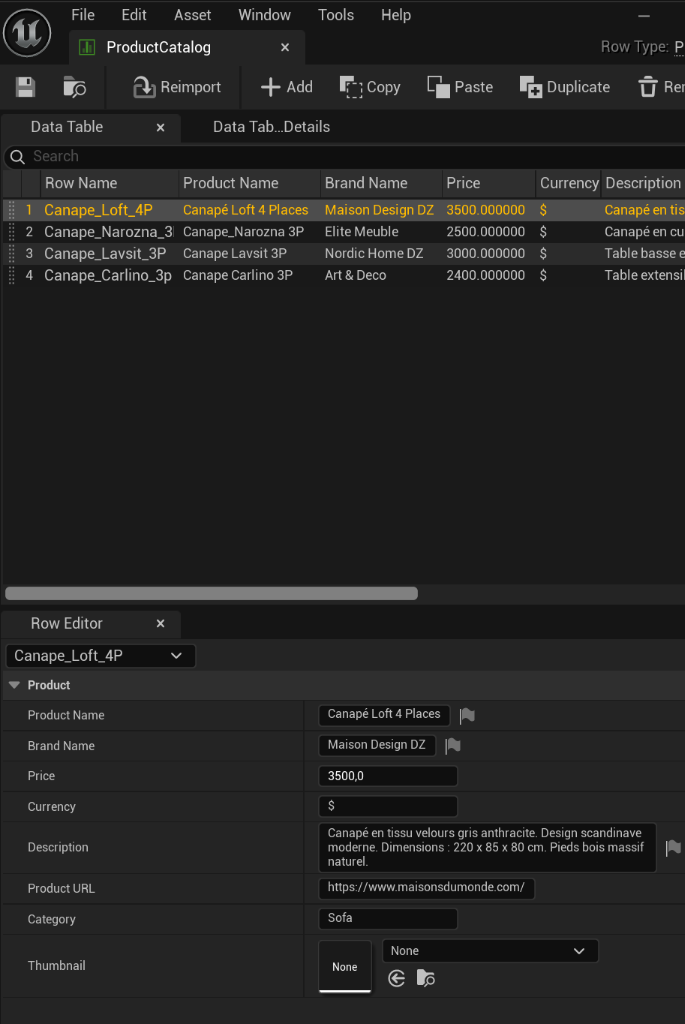Edit the Category field Sofa
The image size is (685, 1024).
pyautogui.click(x=388, y=919)
